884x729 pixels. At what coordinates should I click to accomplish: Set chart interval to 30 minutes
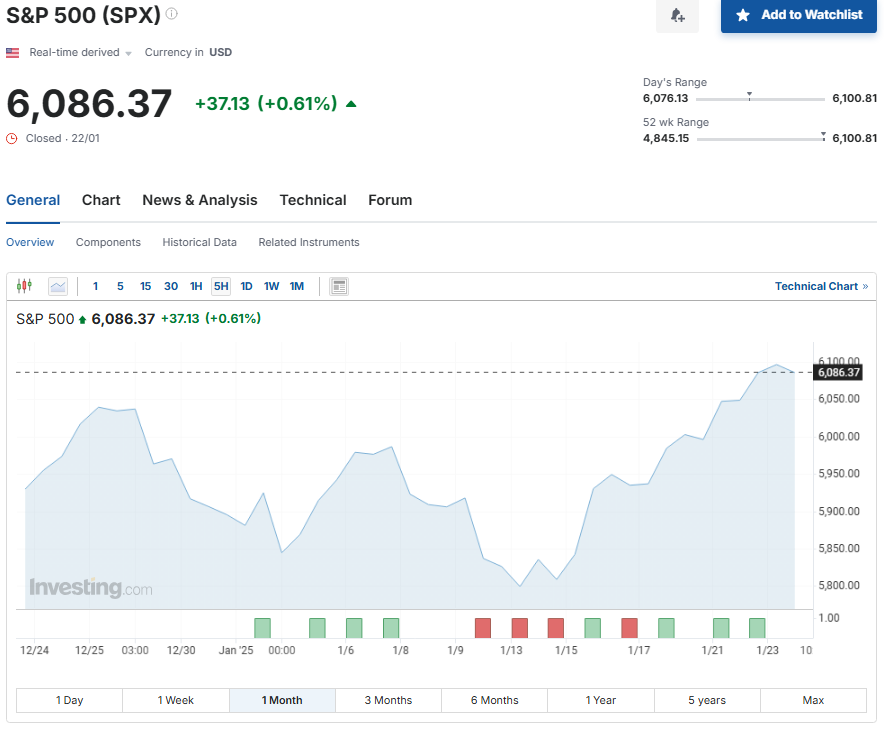pyautogui.click(x=171, y=286)
